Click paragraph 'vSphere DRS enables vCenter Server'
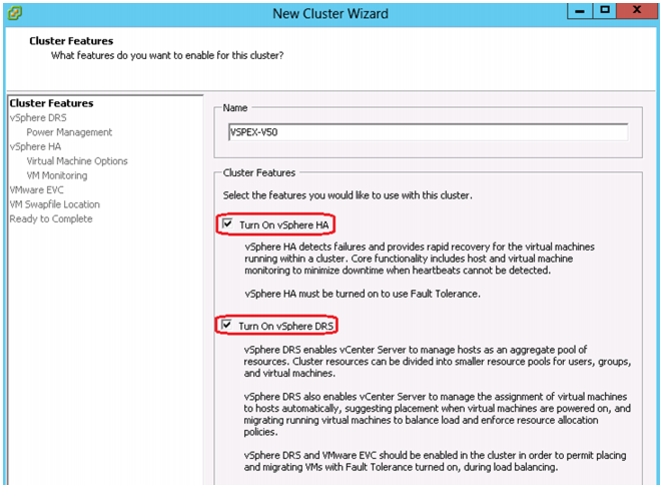 [x=437, y=361]
